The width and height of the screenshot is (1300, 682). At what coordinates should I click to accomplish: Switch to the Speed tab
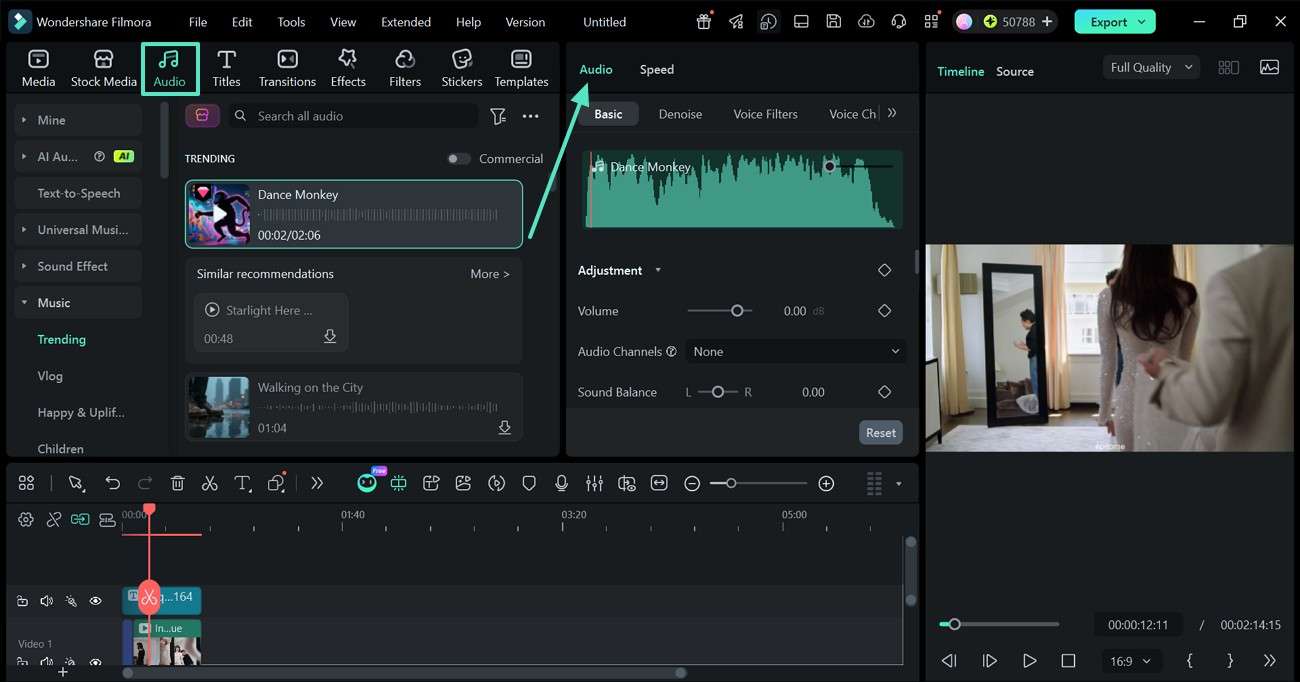pyautogui.click(x=657, y=69)
